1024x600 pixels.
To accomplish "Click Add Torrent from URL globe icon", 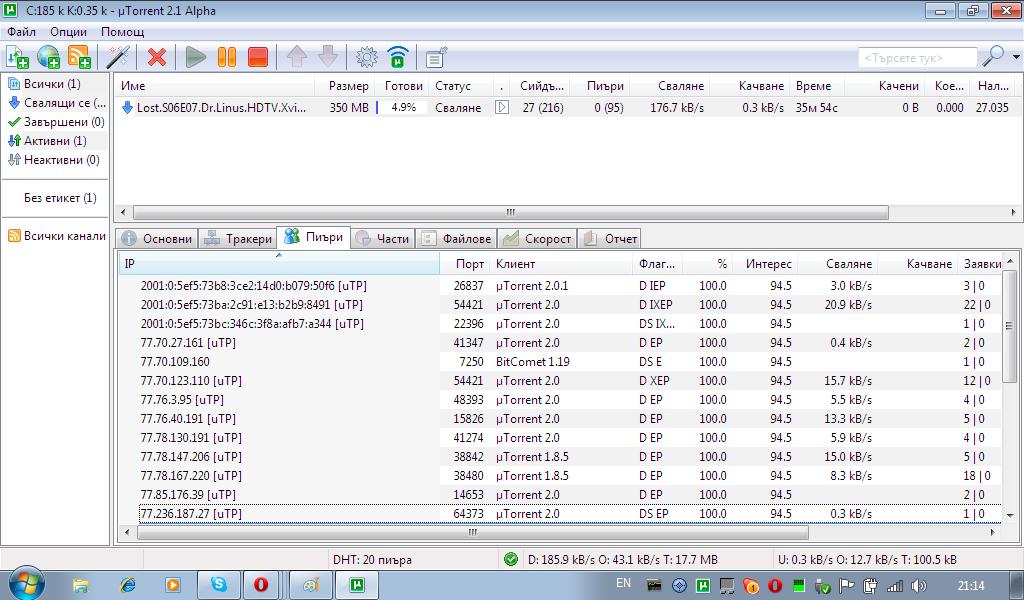I will [x=48, y=57].
